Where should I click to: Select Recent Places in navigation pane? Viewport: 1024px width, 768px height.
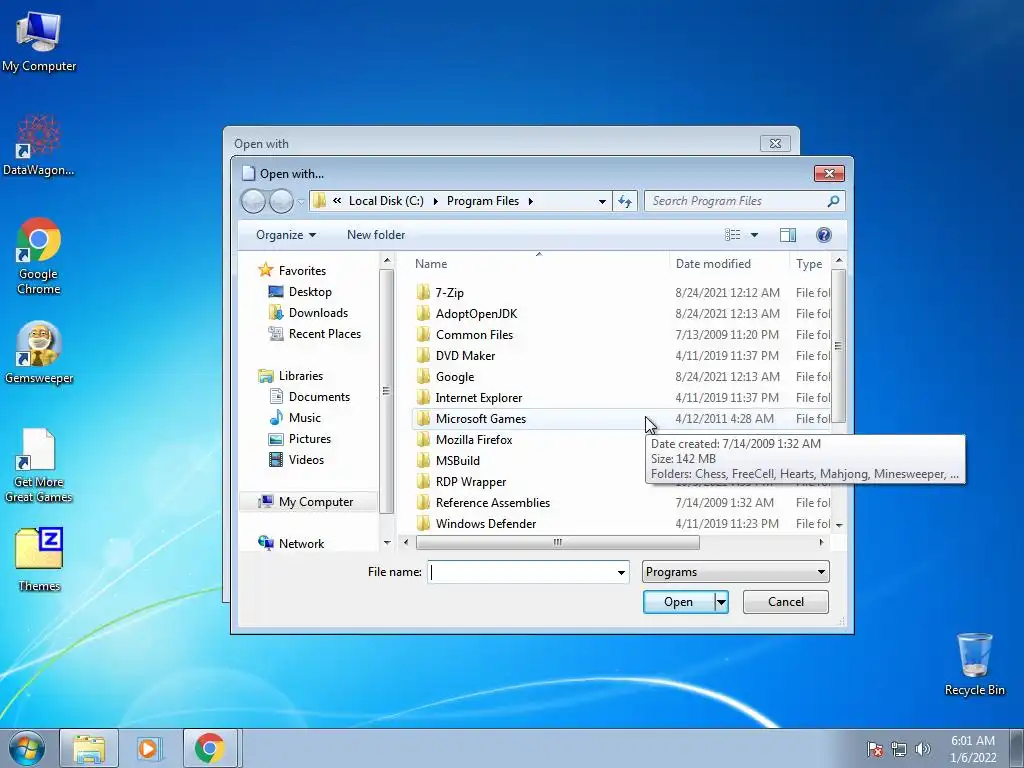pos(315,334)
